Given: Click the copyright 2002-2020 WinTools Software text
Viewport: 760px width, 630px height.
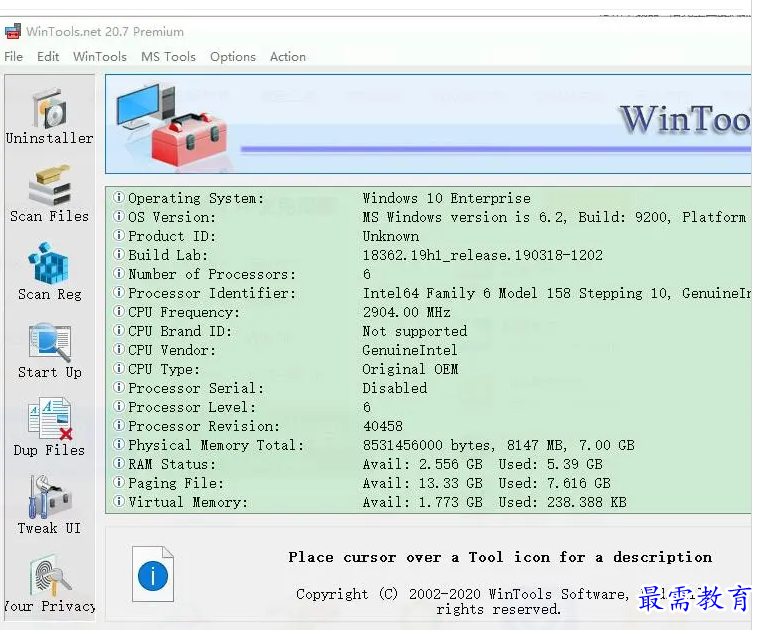Looking at the screenshot, I should 498,601.
